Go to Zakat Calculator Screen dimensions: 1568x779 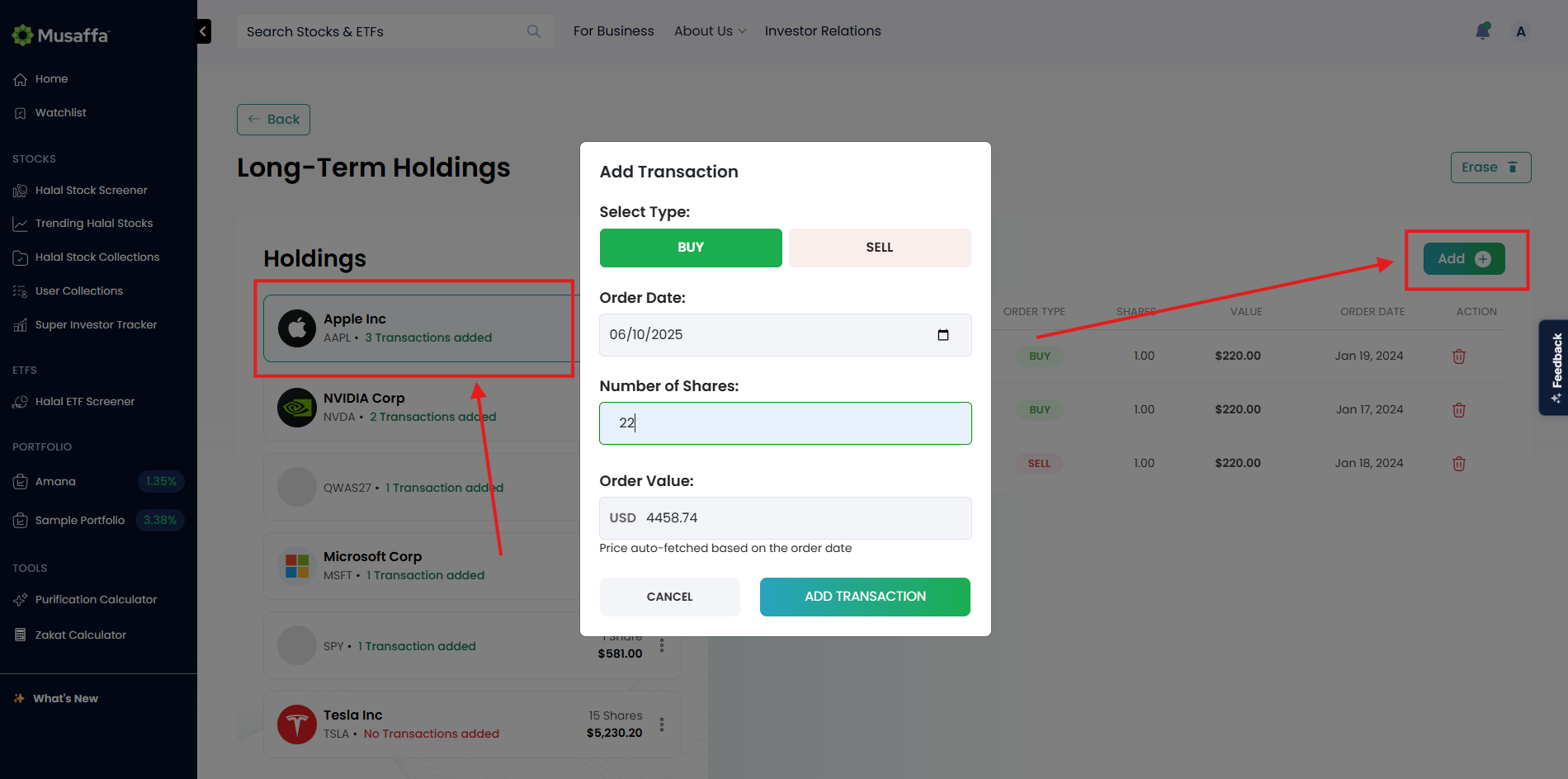click(80, 635)
